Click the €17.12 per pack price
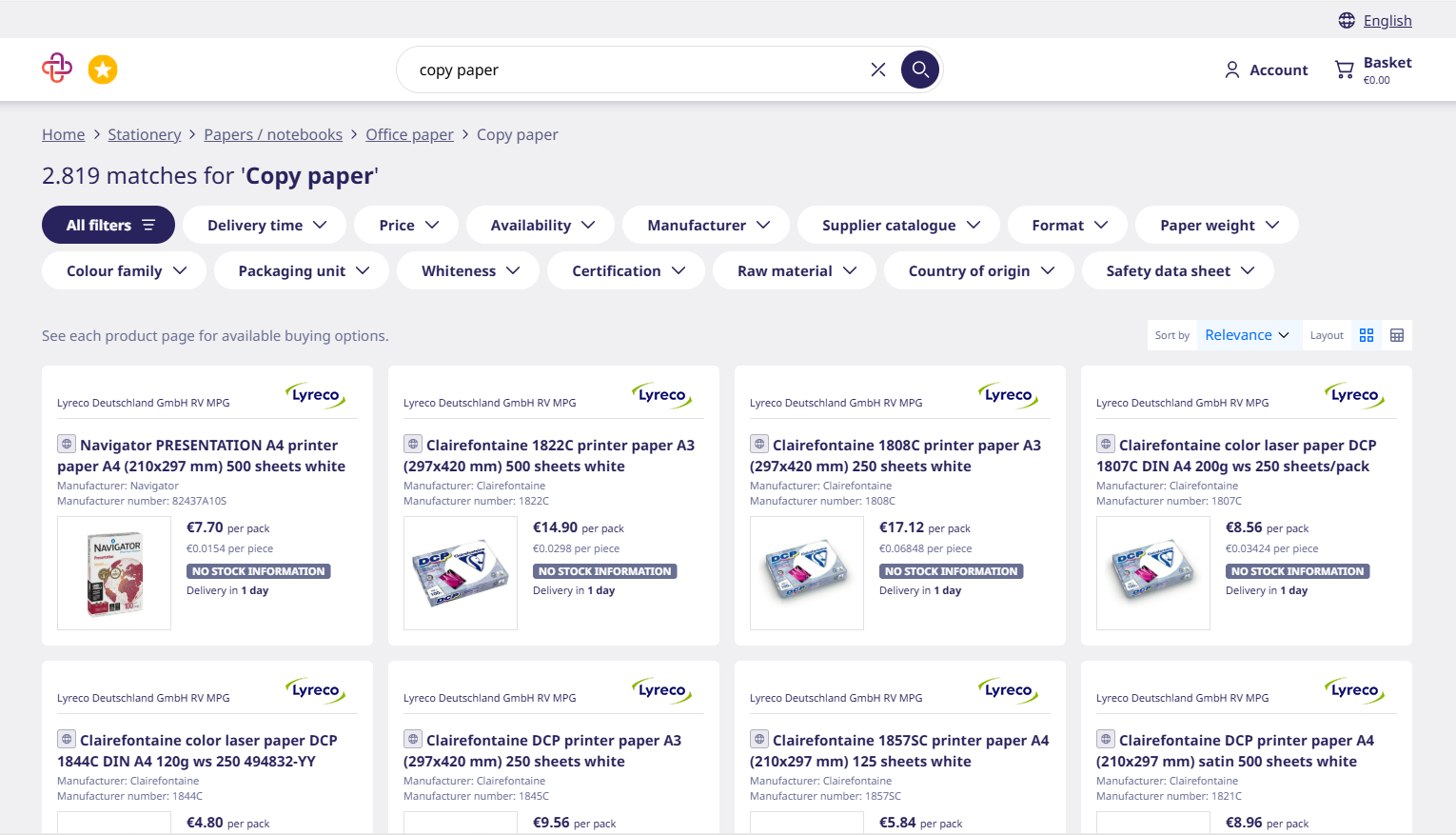The image size is (1456, 835). pyautogui.click(x=925, y=527)
